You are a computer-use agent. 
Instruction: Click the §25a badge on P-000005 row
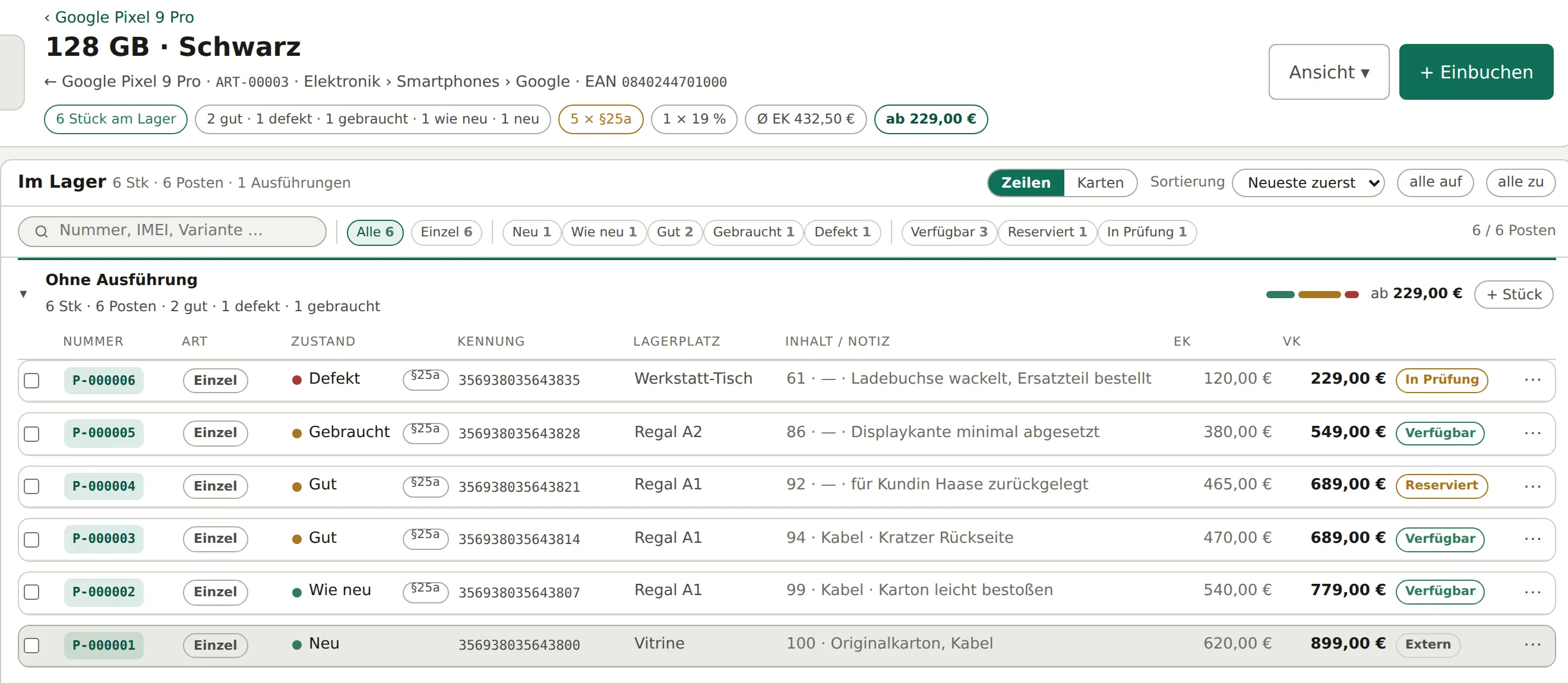425,432
